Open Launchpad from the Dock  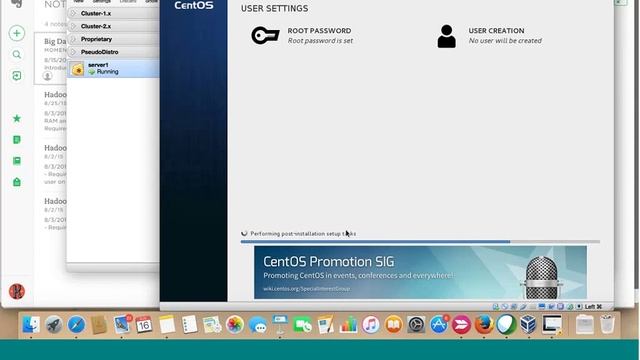(x=53, y=325)
